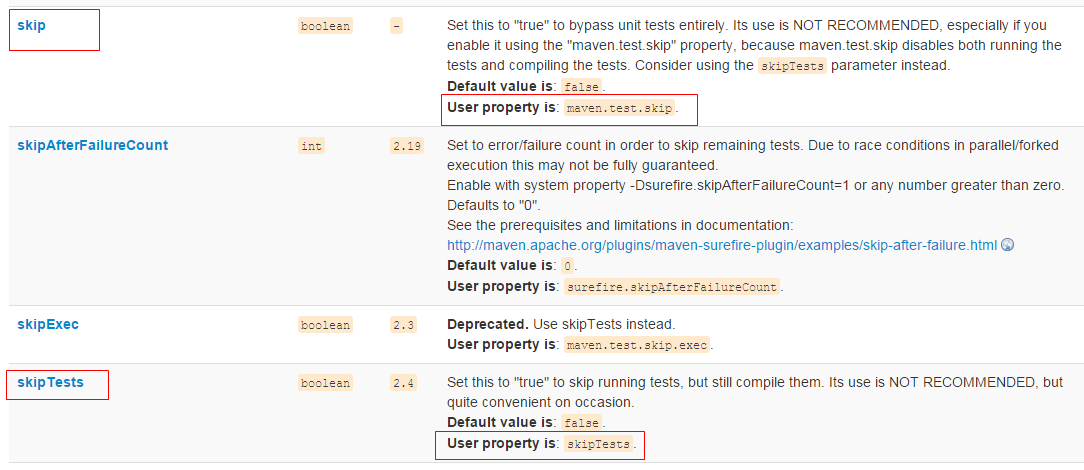
Task: Open the skipTests parameter link
Action: point(50,382)
